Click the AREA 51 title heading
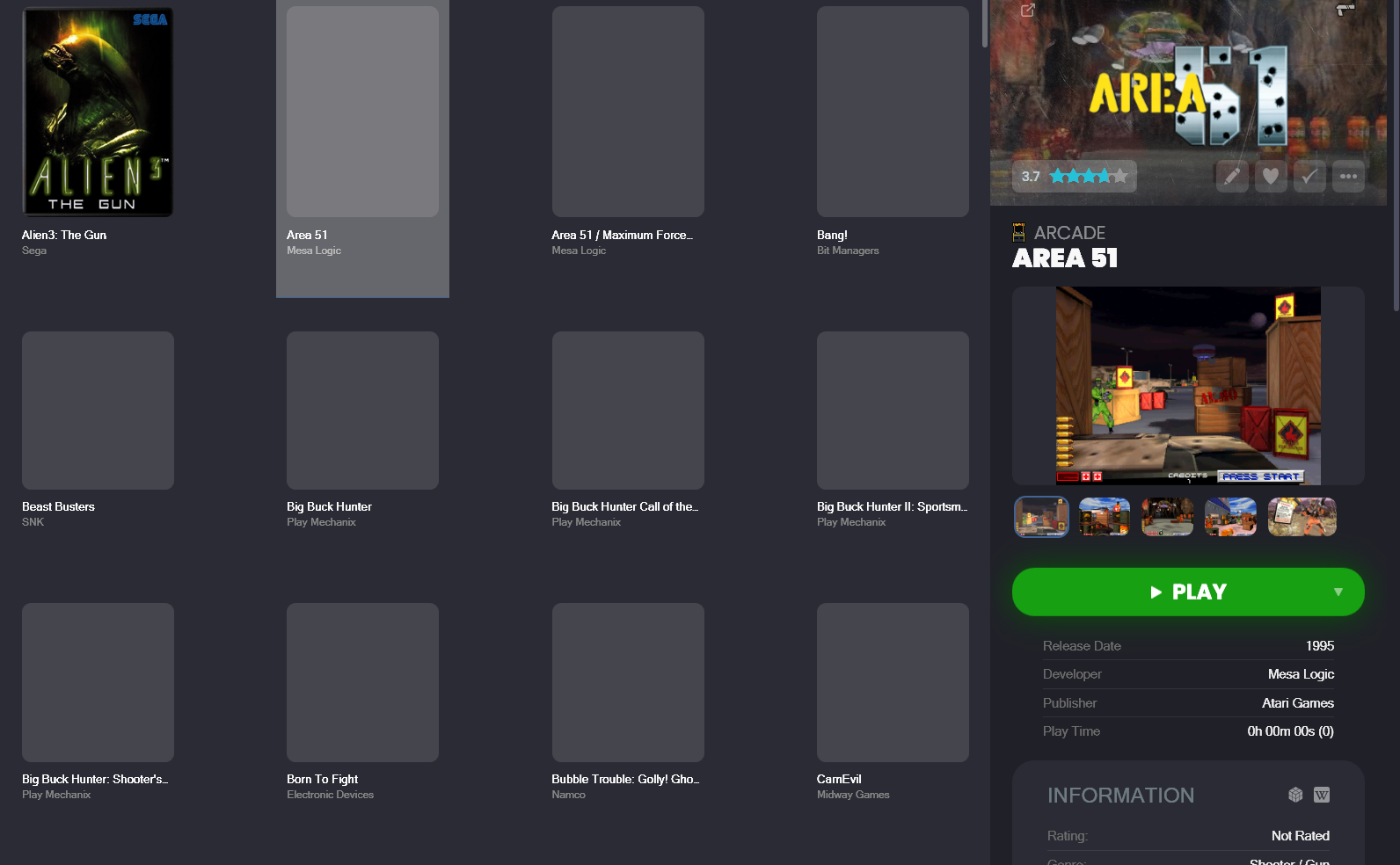 click(1065, 258)
